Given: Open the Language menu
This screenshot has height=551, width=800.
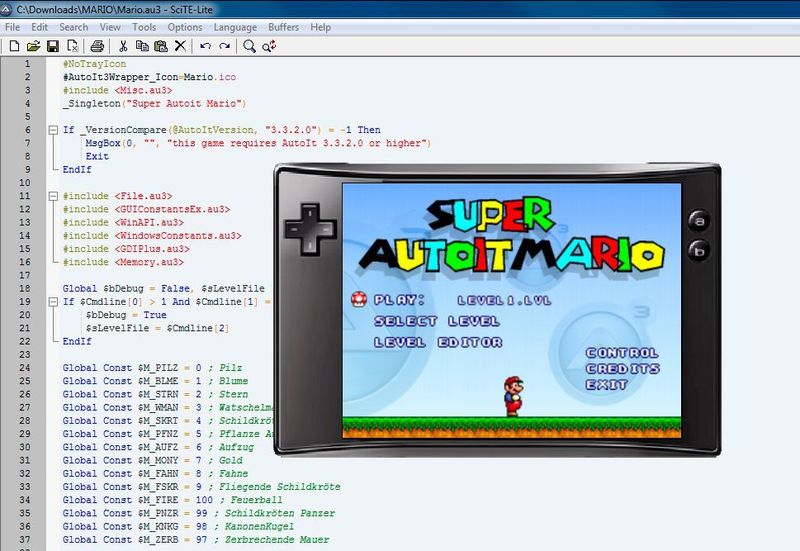Looking at the screenshot, I should [x=235, y=27].
